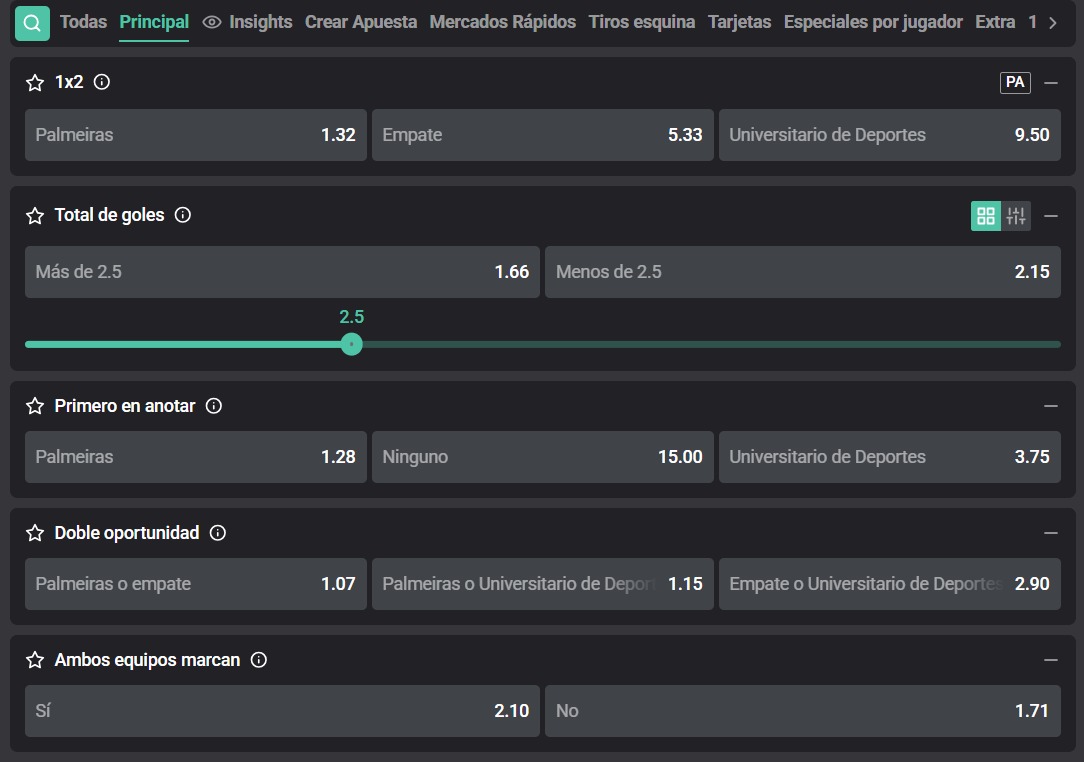Collapse the Ambos equipos marcan section
1084x762 pixels.
(x=1051, y=660)
